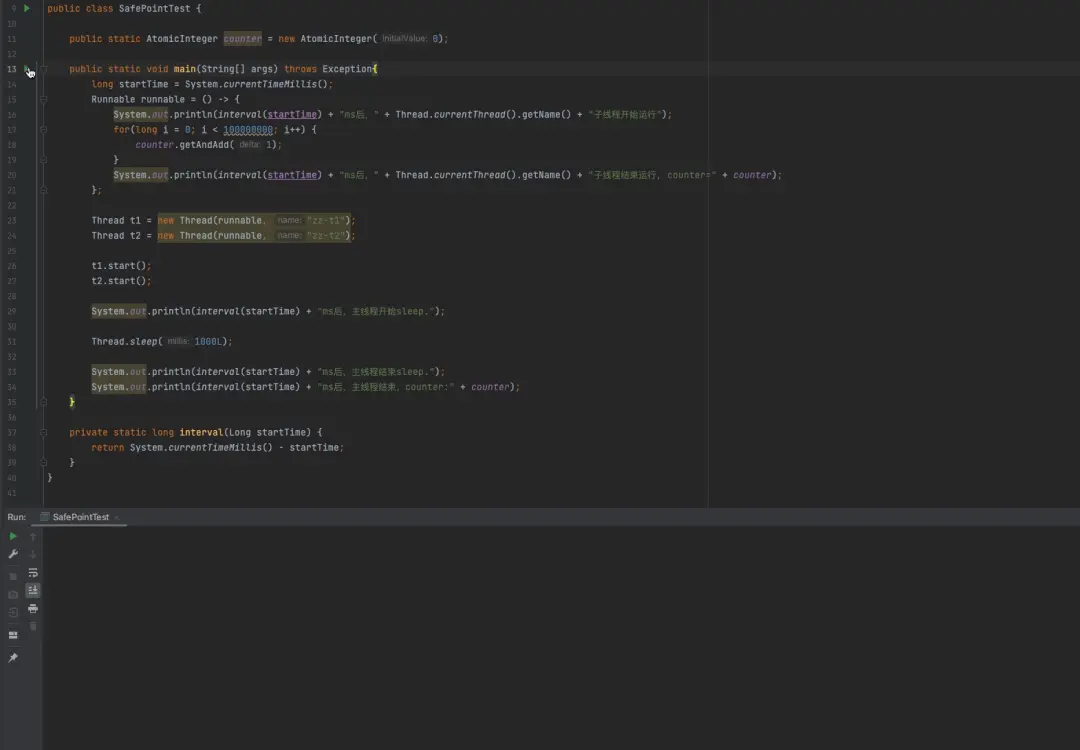Toggle Scroll to End in console
Image resolution: width=1080 pixels, height=750 pixels.
click(x=33, y=590)
